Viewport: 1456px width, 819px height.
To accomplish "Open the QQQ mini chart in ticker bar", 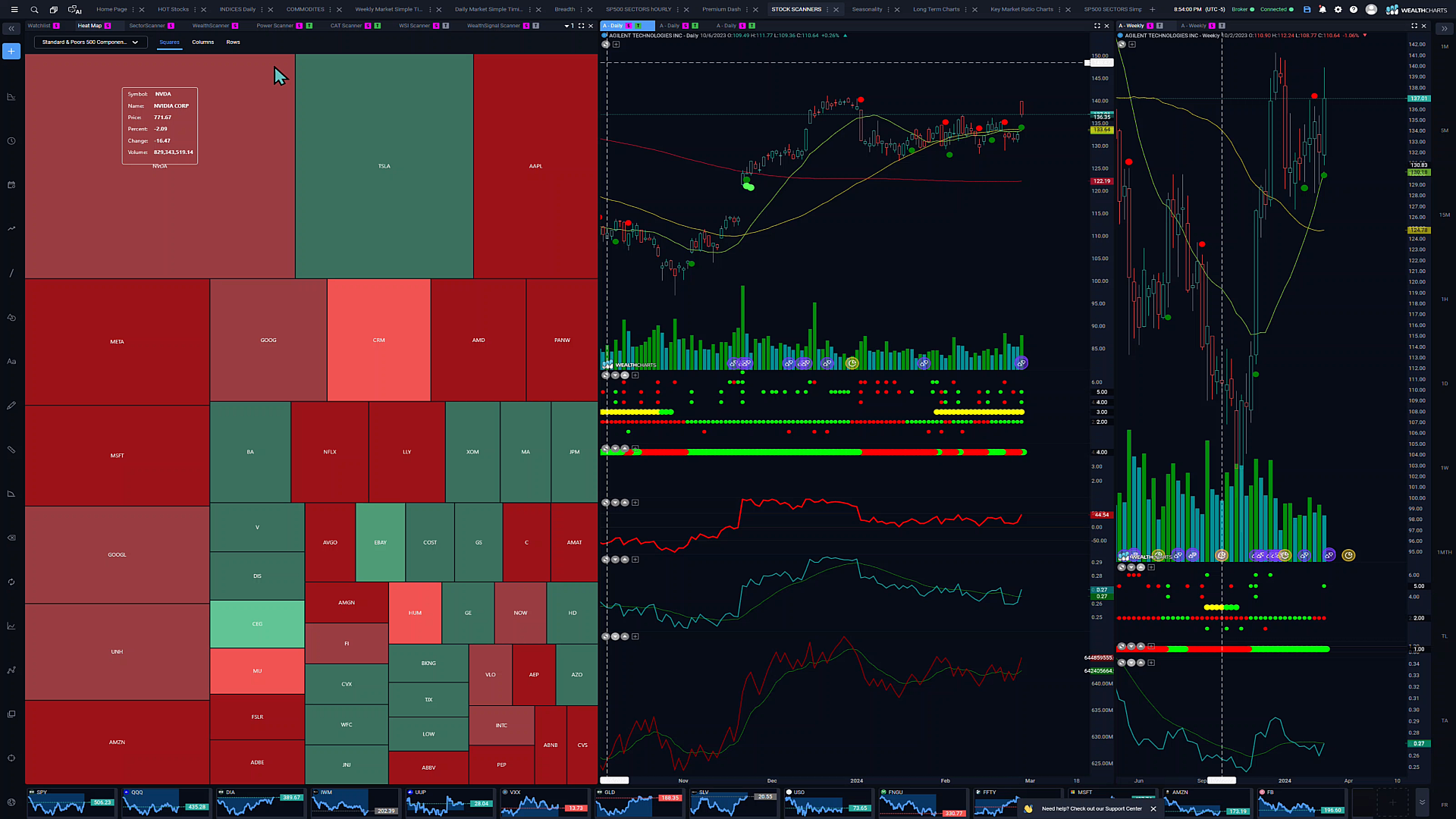I will [x=165, y=802].
